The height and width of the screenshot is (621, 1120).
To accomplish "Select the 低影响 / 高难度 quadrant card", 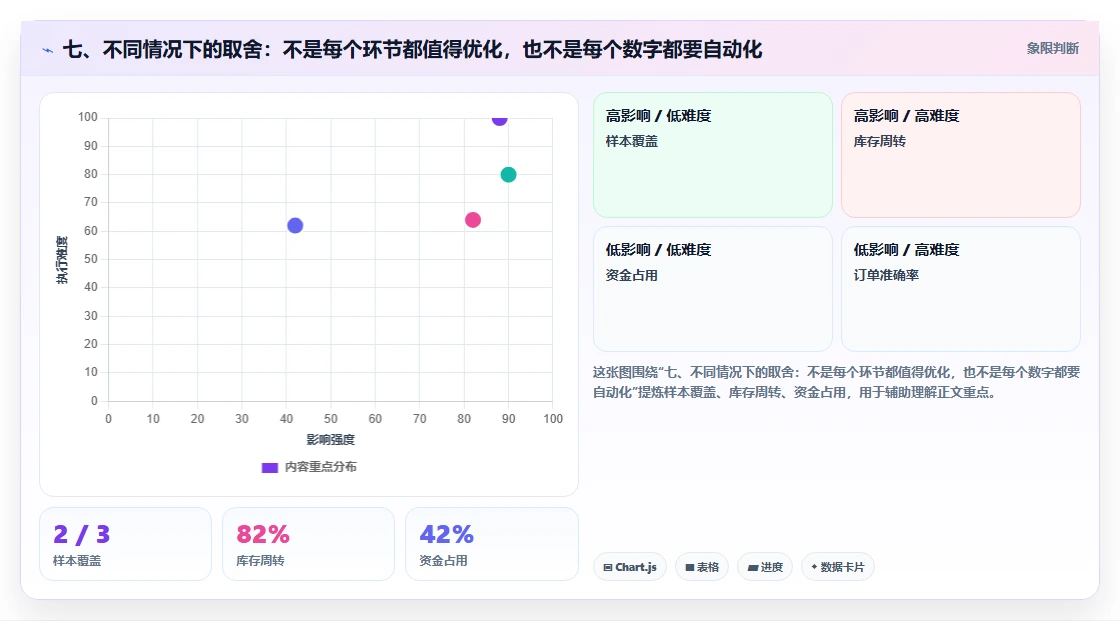I will [x=961, y=289].
